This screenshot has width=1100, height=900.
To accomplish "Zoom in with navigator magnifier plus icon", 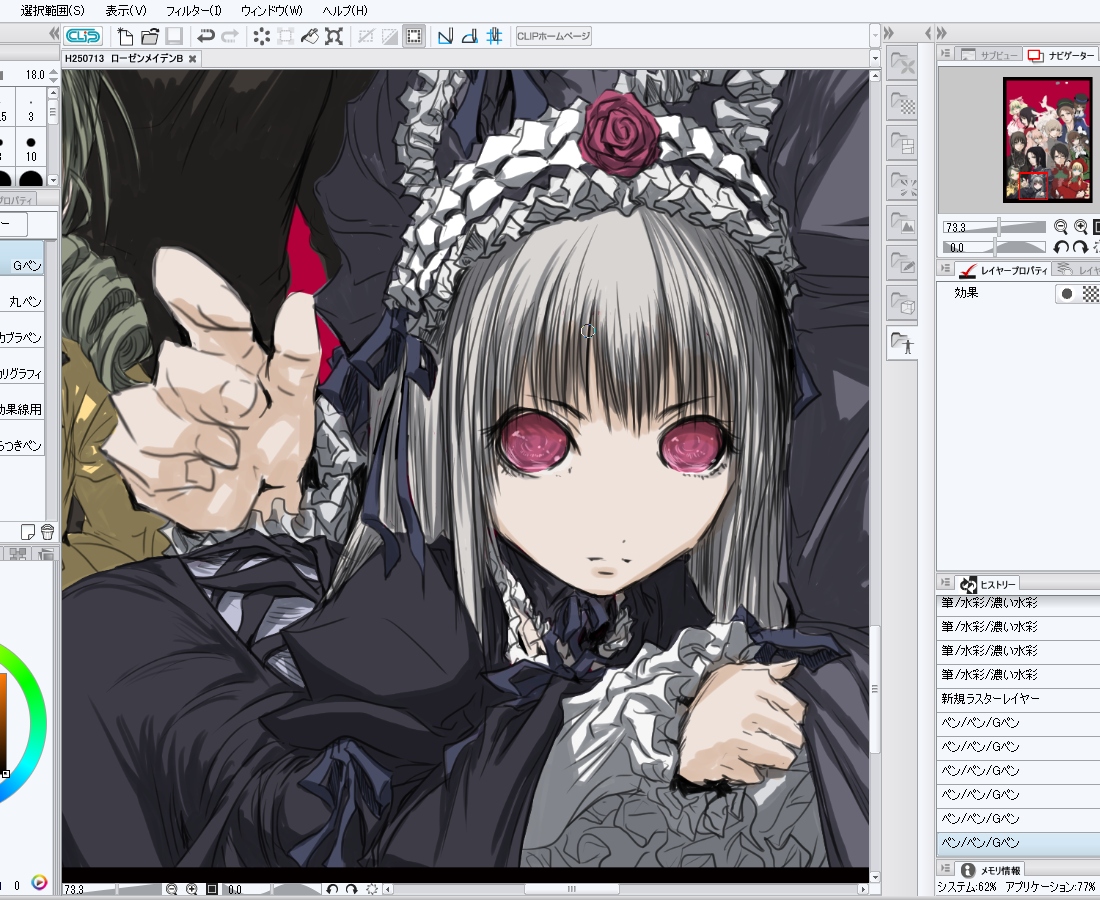I will (x=1080, y=227).
